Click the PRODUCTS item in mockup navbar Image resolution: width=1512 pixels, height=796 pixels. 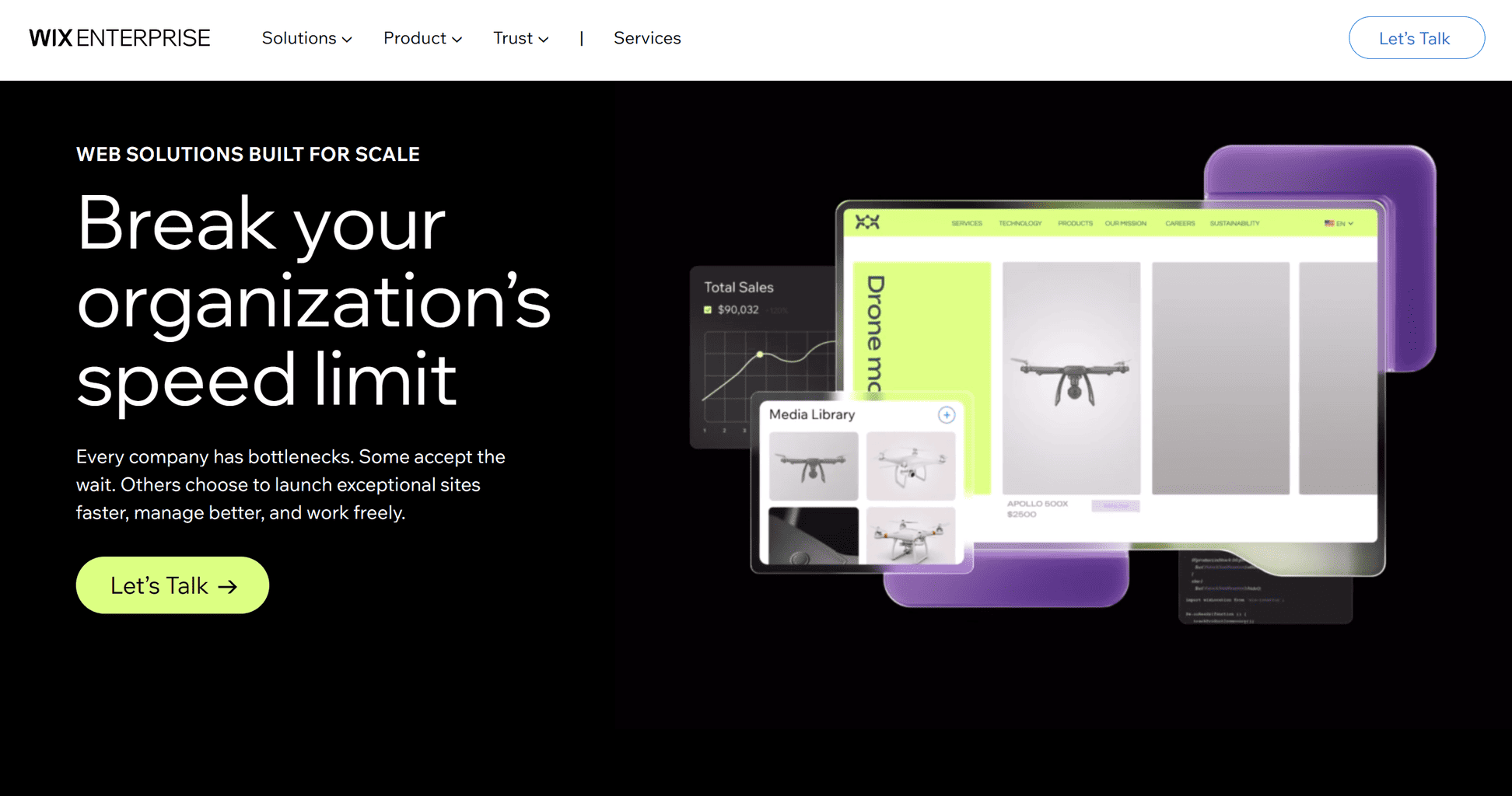(1075, 223)
